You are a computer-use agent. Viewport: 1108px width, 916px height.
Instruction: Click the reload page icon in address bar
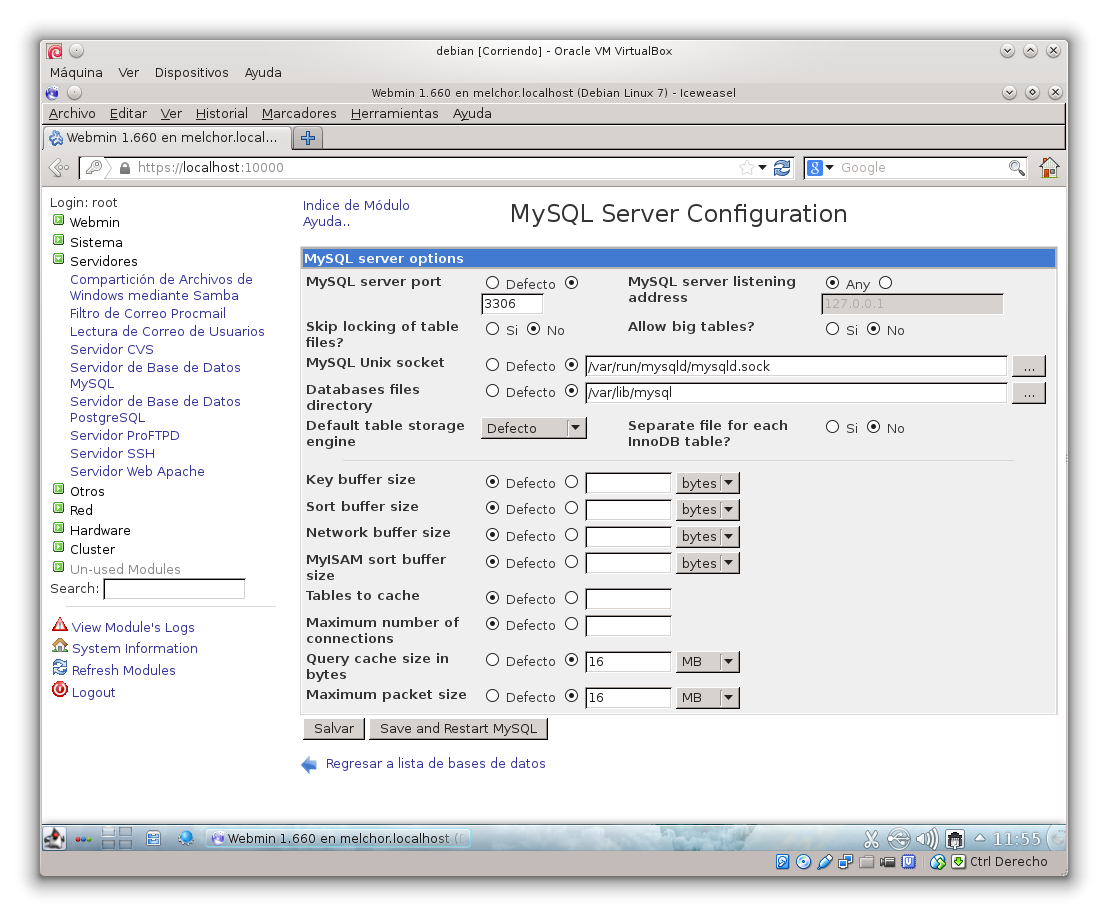coord(782,168)
